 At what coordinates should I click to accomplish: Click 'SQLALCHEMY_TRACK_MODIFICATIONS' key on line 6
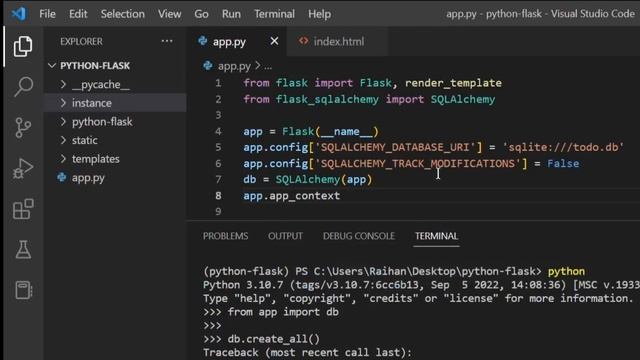[417, 163]
